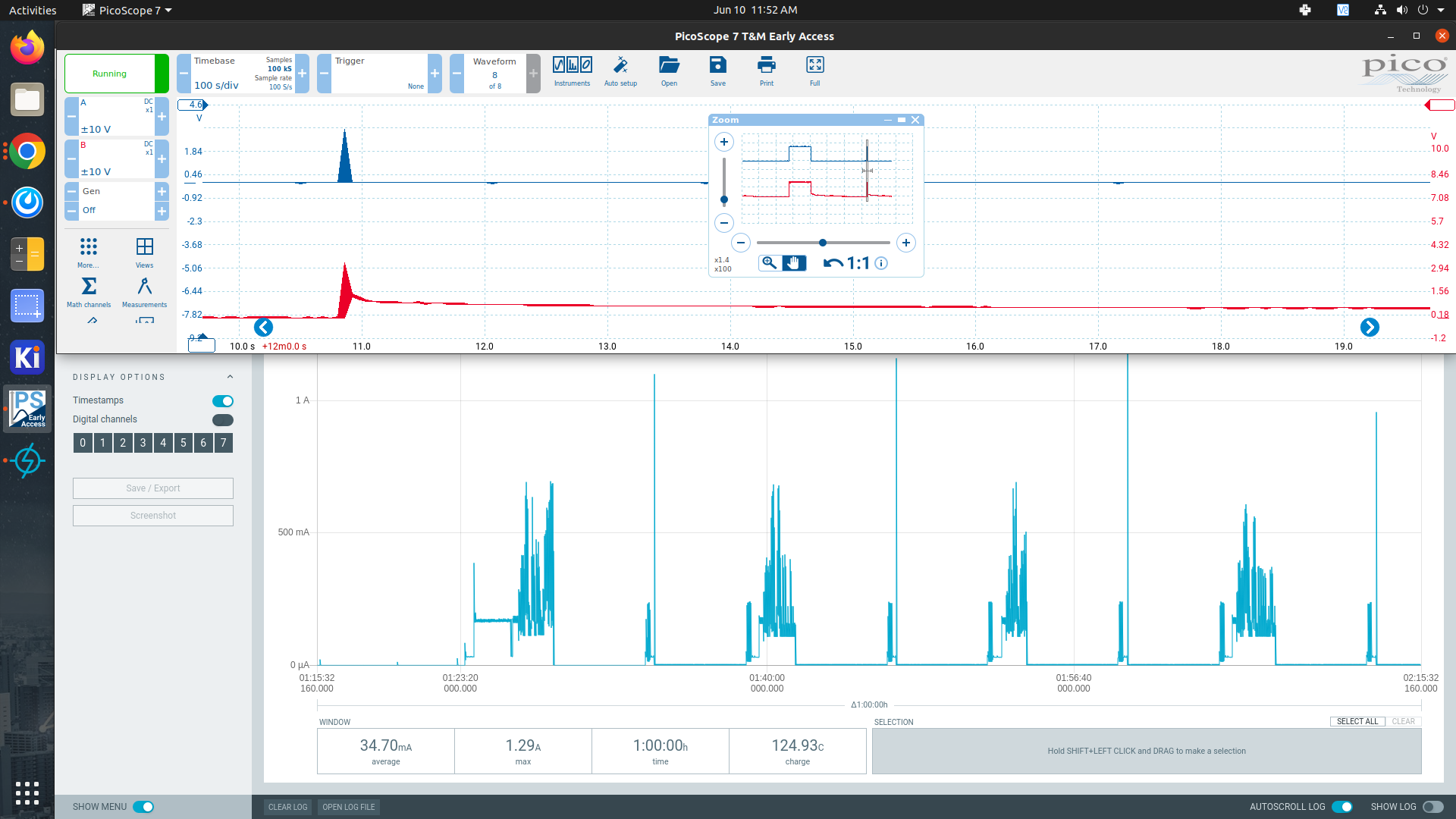Launch Firefox from the dock
1456x819 pixels.
pos(27,48)
